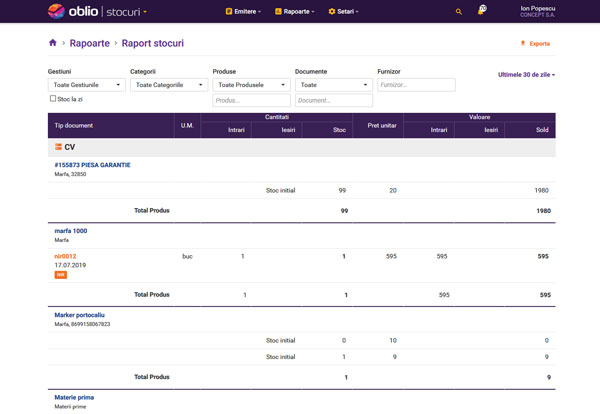Screen dimensions: 600x414
Task: Open product #155873 PIESA GARANTIE
Action: [x=92, y=165]
